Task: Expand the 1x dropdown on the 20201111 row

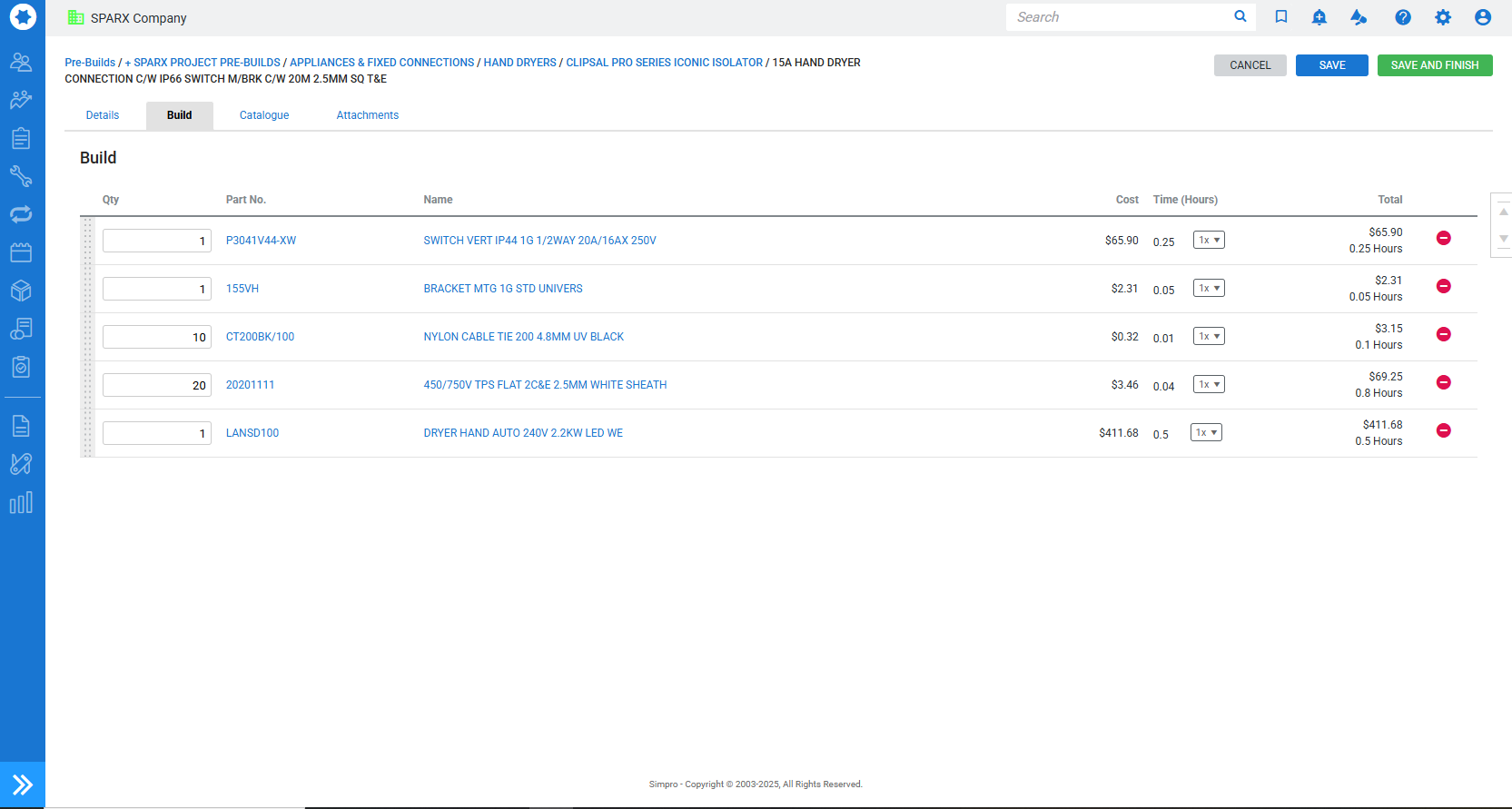Action: point(1209,385)
